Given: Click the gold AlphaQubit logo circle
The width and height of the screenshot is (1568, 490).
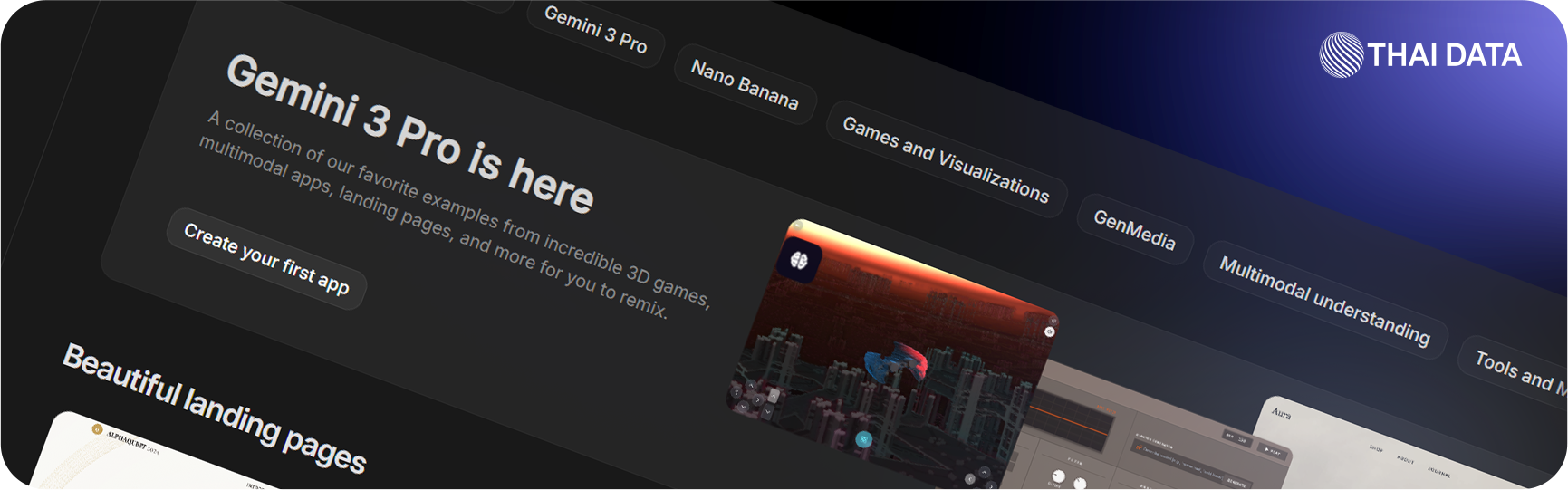Looking at the screenshot, I should click(98, 429).
